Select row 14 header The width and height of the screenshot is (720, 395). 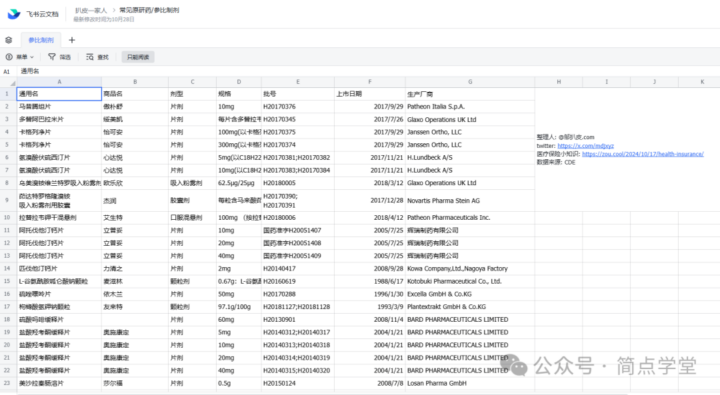coord(7,268)
